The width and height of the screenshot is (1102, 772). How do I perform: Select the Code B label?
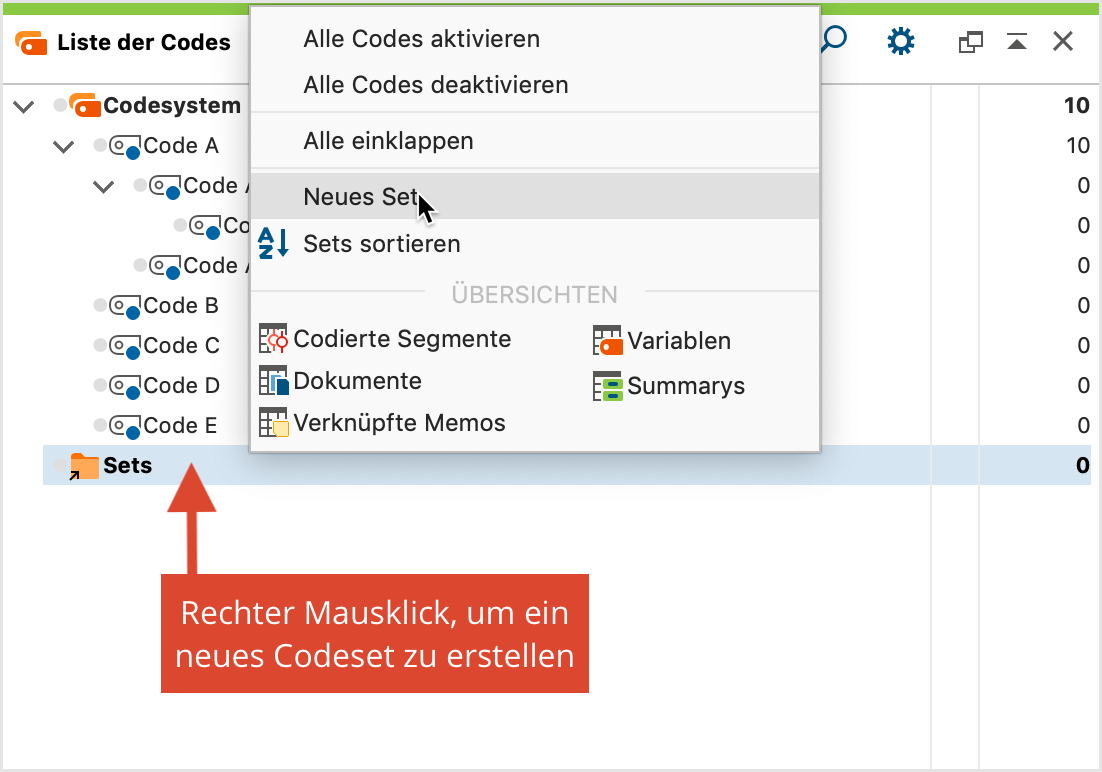point(181,306)
